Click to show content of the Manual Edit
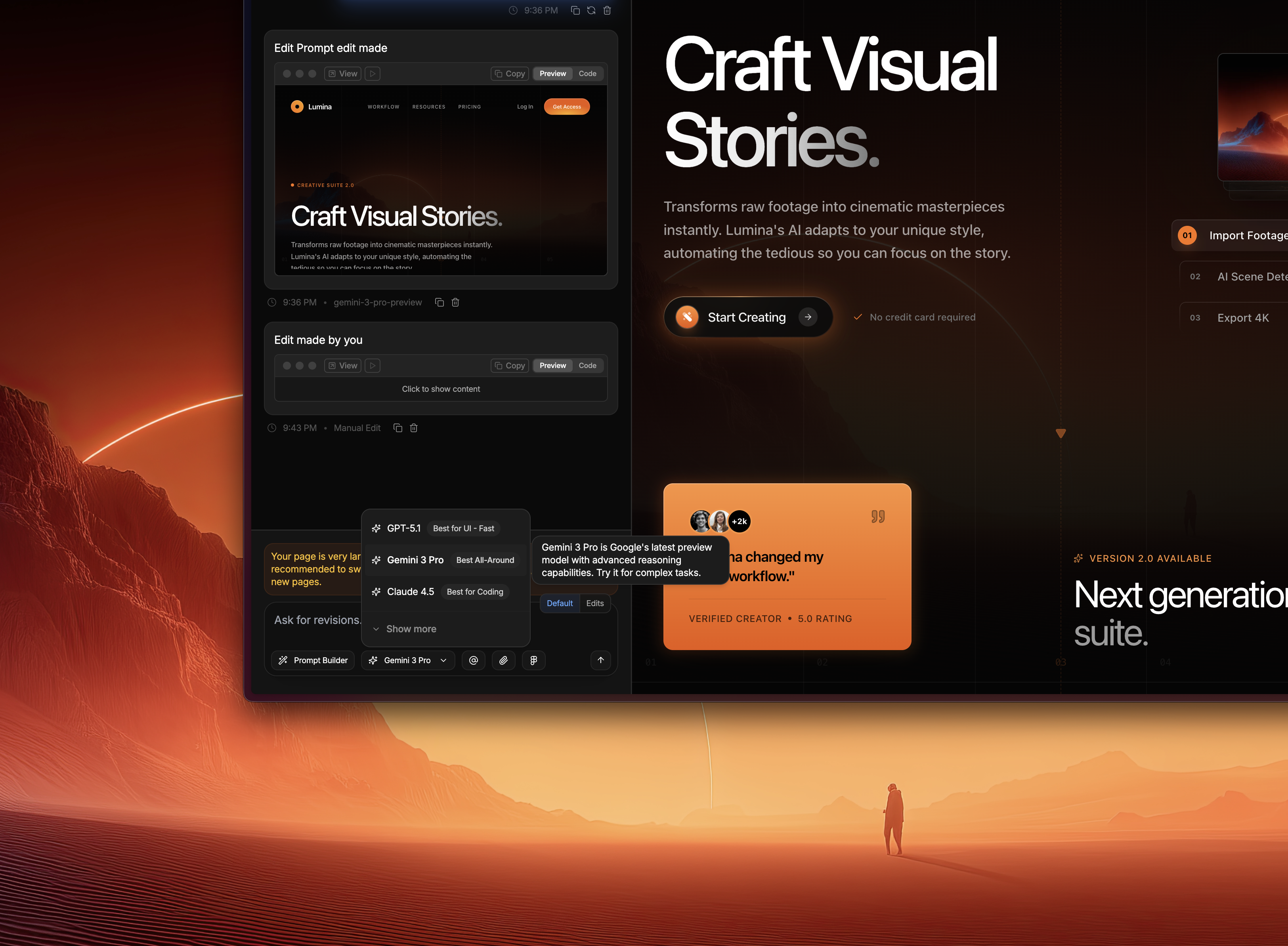1288x946 pixels. point(440,389)
